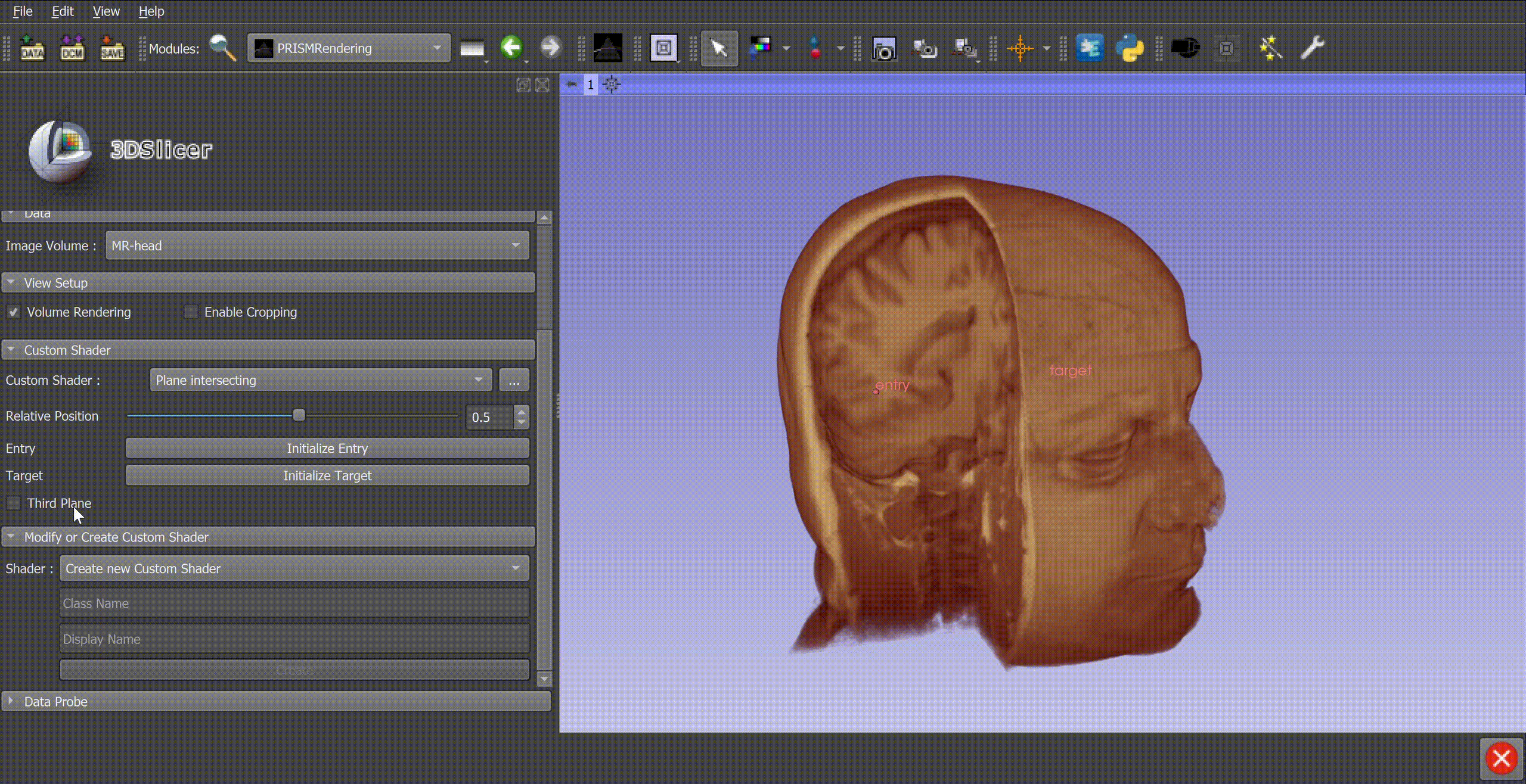Open module finder magnifier icon
1526x784 pixels.
[x=223, y=48]
